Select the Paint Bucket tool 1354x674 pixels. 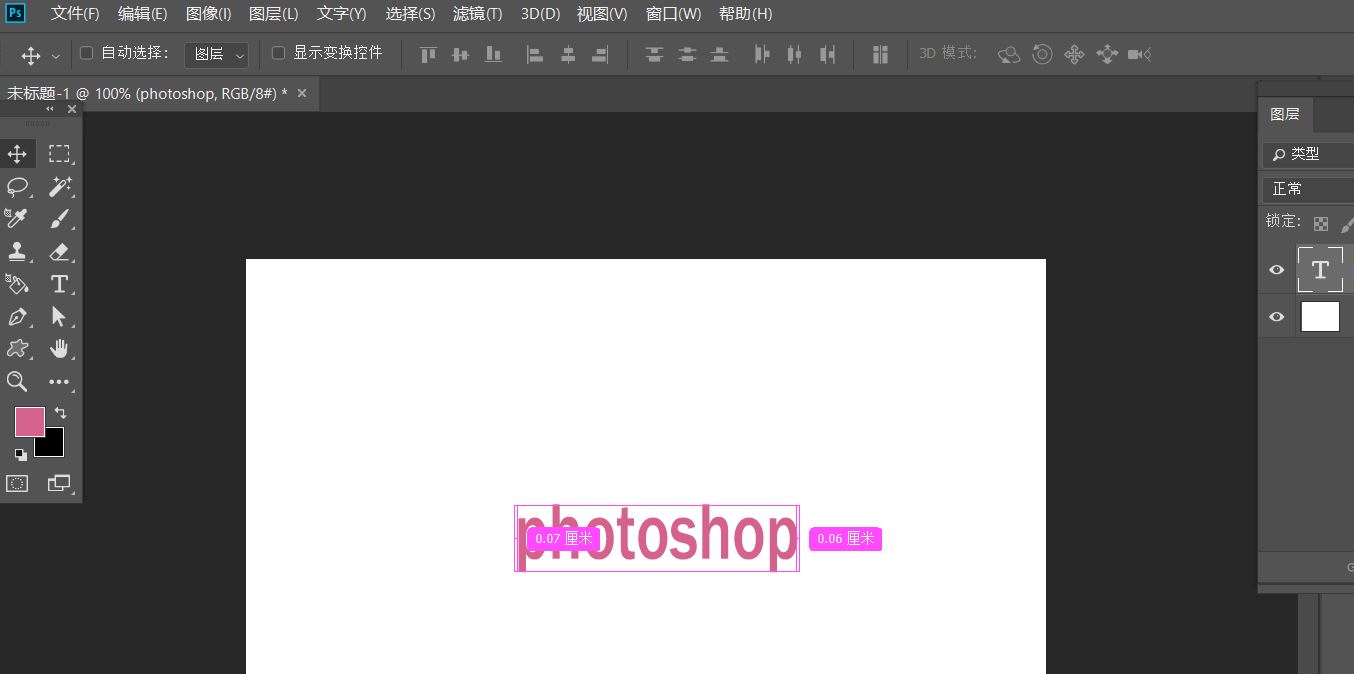click(x=17, y=284)
